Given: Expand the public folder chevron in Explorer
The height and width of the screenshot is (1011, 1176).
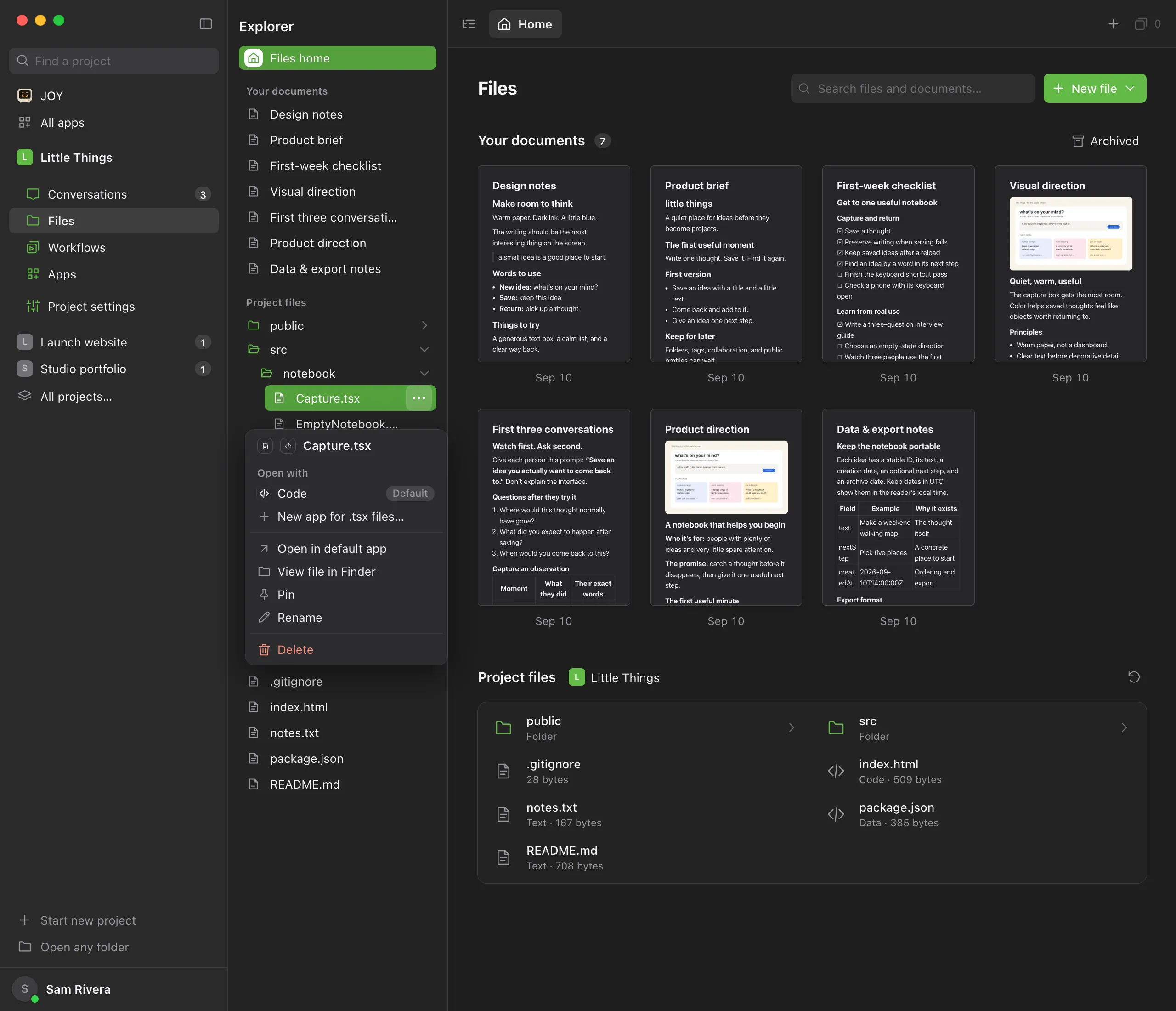Looking at the screenshot, I should coord(424,325).
